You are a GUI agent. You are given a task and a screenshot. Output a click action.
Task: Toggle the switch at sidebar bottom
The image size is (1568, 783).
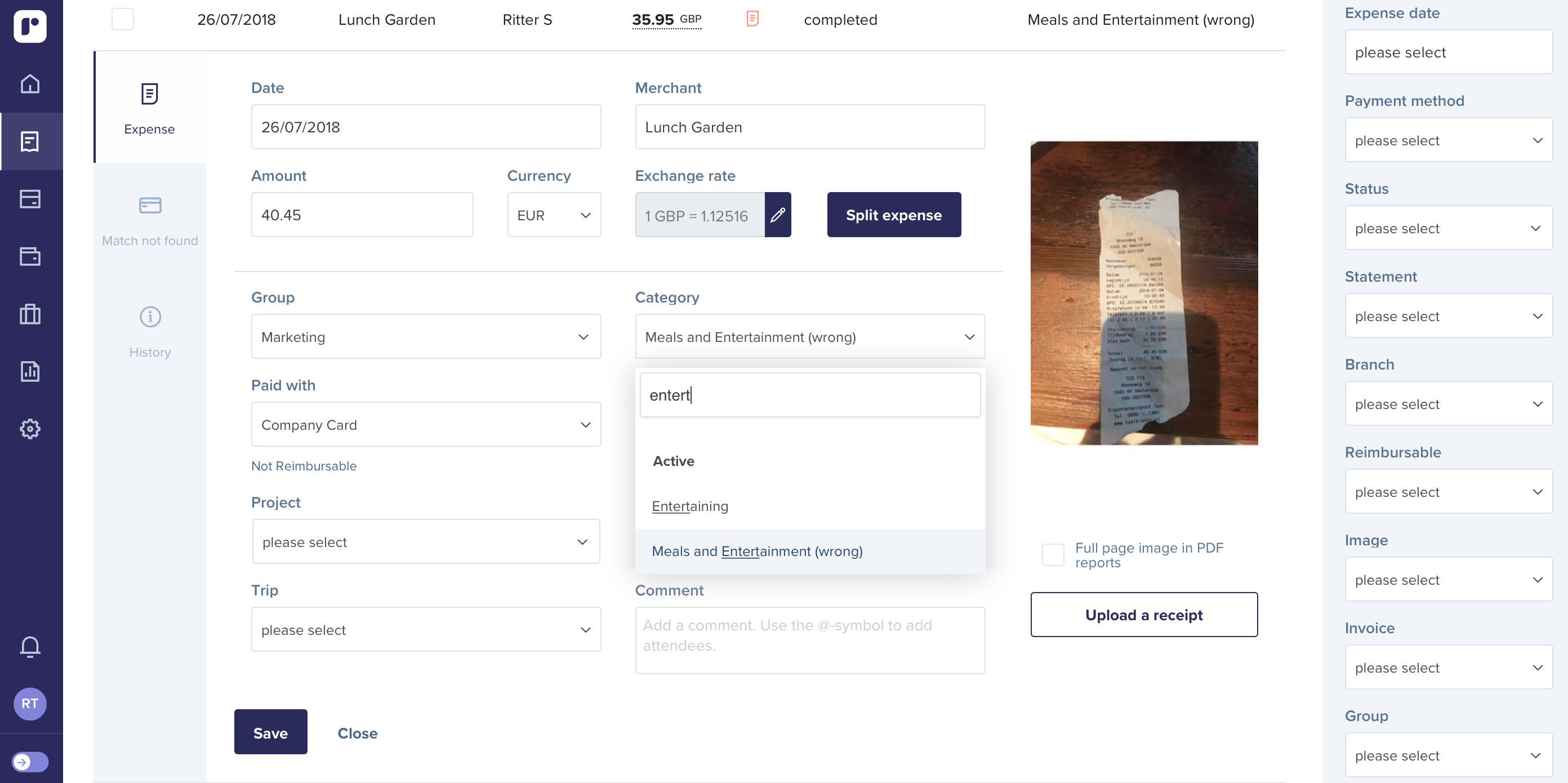click(x=30, y=762)
